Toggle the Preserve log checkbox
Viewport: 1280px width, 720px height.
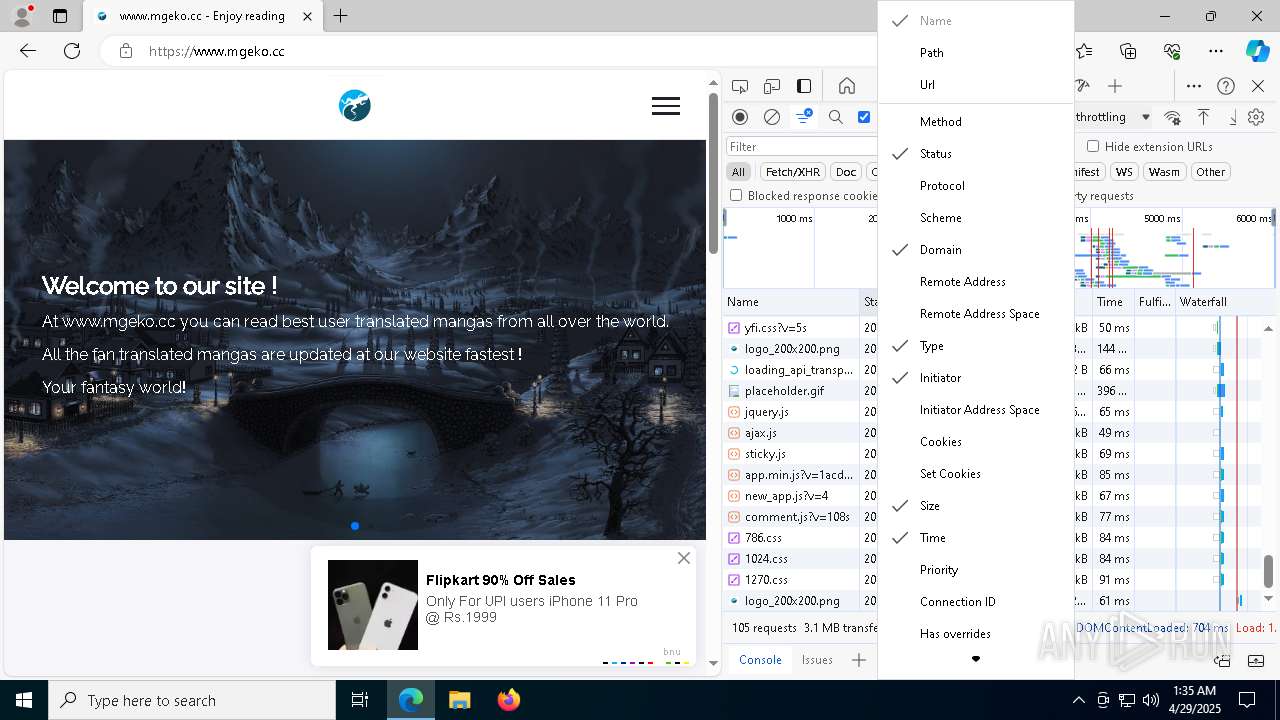pyautogui.click(x=864, y=117)
